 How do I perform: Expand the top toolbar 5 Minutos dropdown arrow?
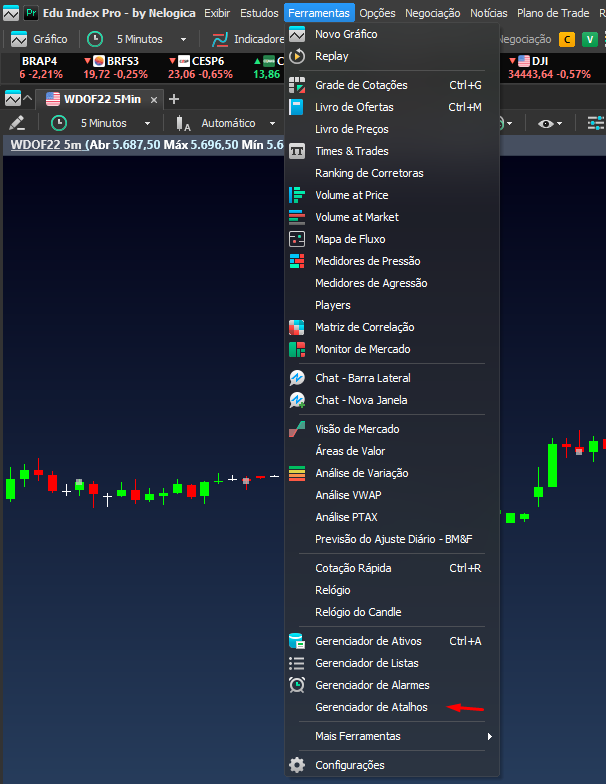point(184,39)
